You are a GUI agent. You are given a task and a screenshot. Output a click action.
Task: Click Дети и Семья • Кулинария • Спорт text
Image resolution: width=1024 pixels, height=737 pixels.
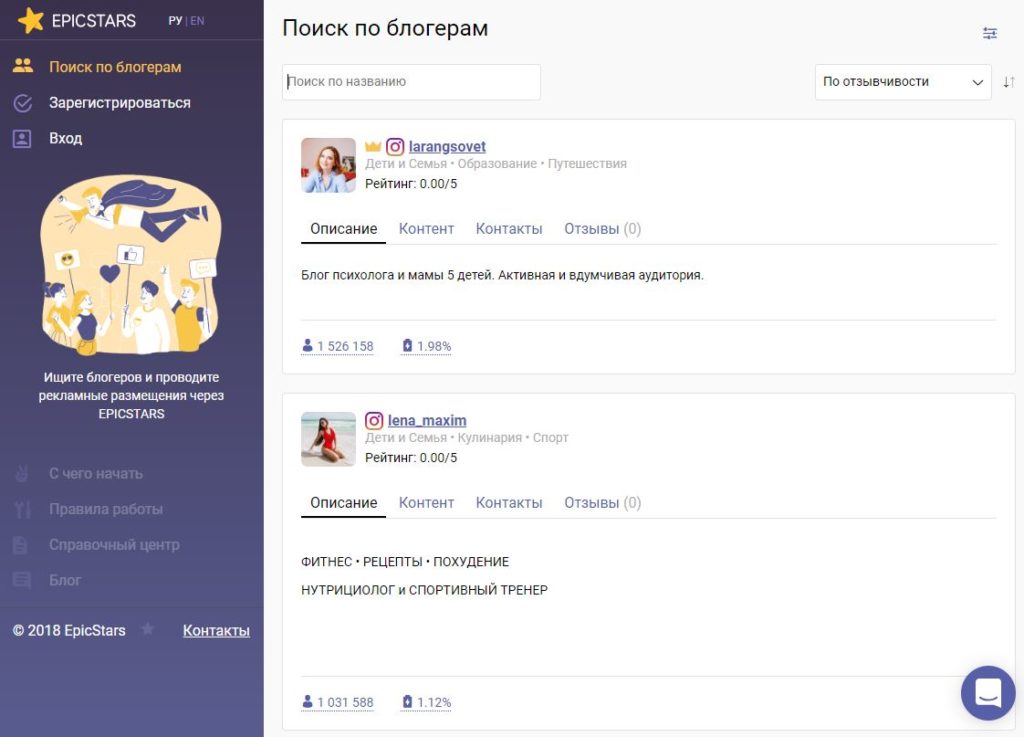pos(467,438)
